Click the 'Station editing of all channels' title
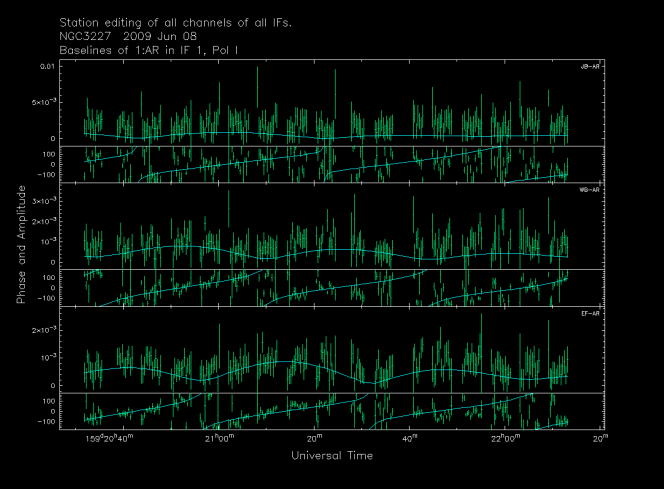Image resolution: width=664 pixels, height=489 pixels. pos(175,21)
